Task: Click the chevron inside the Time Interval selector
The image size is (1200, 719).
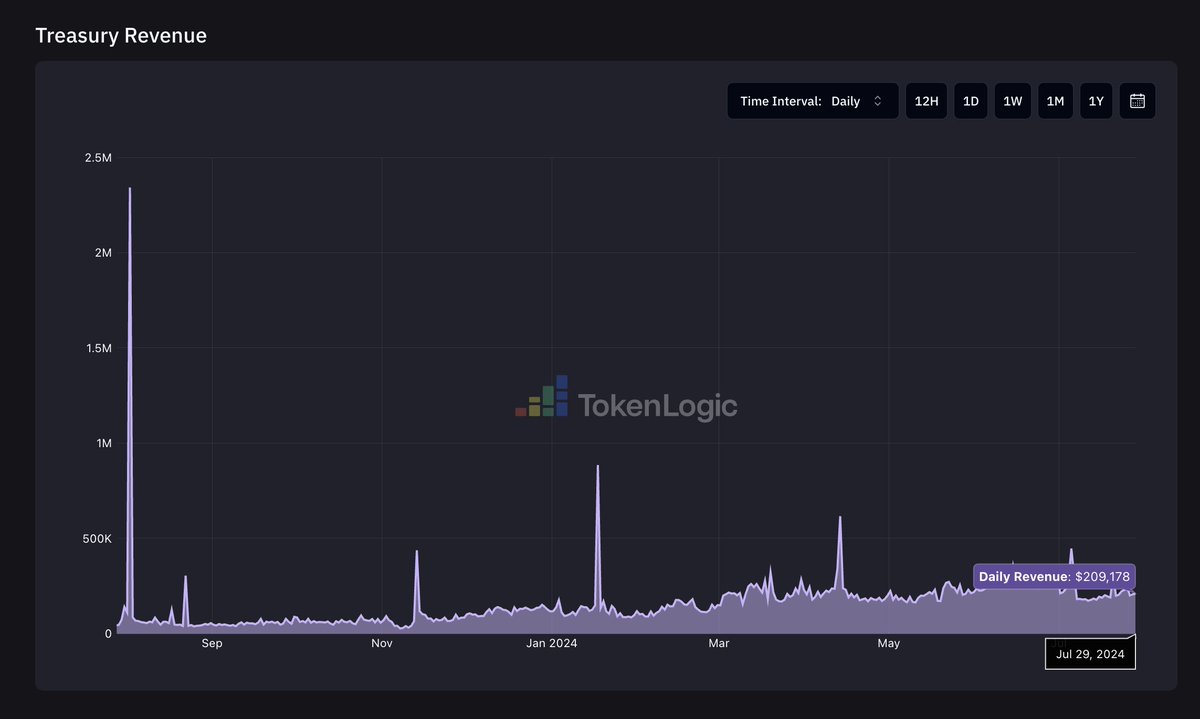Action: click(x=878, y=100)
